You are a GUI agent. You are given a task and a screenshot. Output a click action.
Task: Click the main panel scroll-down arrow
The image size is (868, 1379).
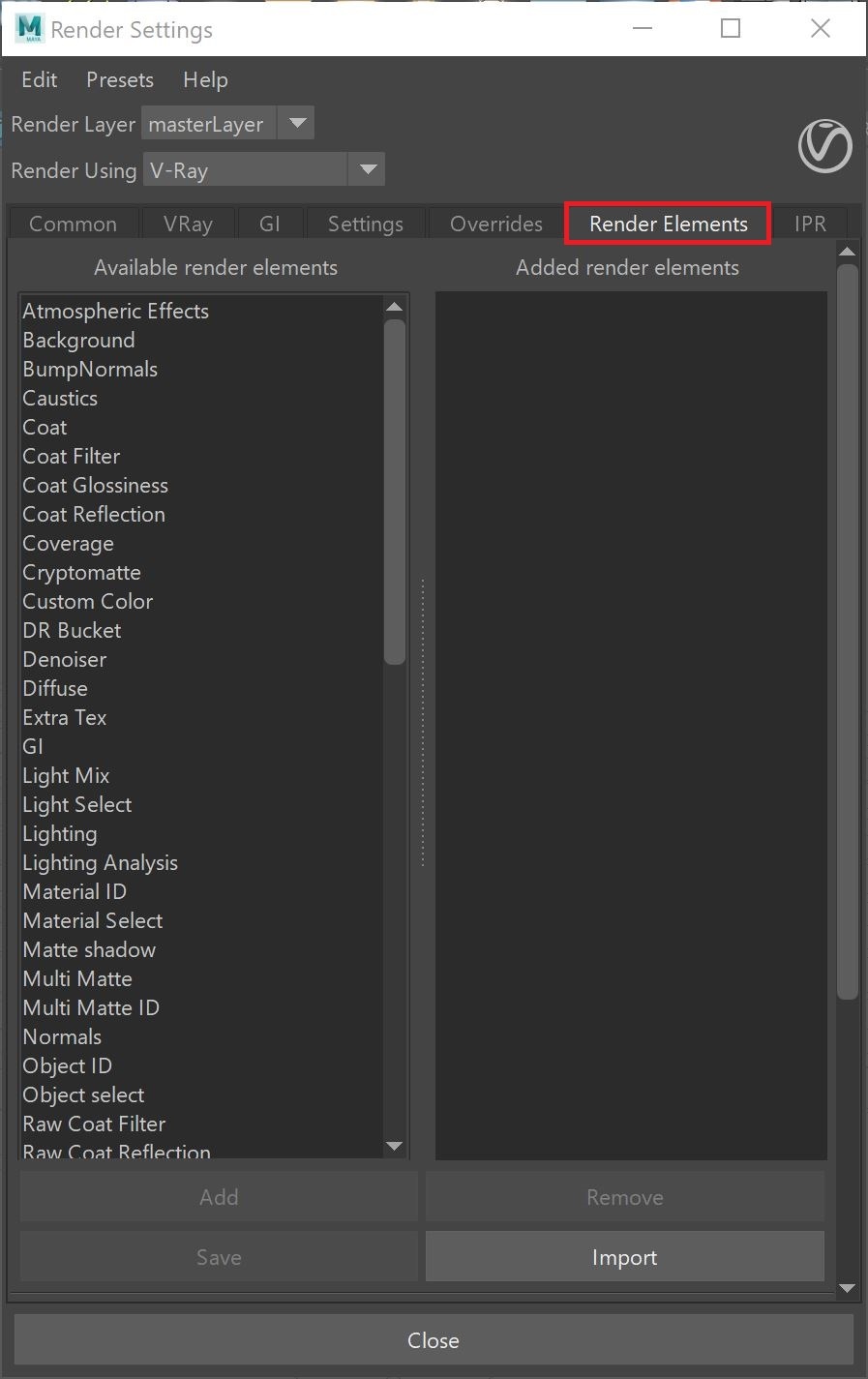[848, 1288]
